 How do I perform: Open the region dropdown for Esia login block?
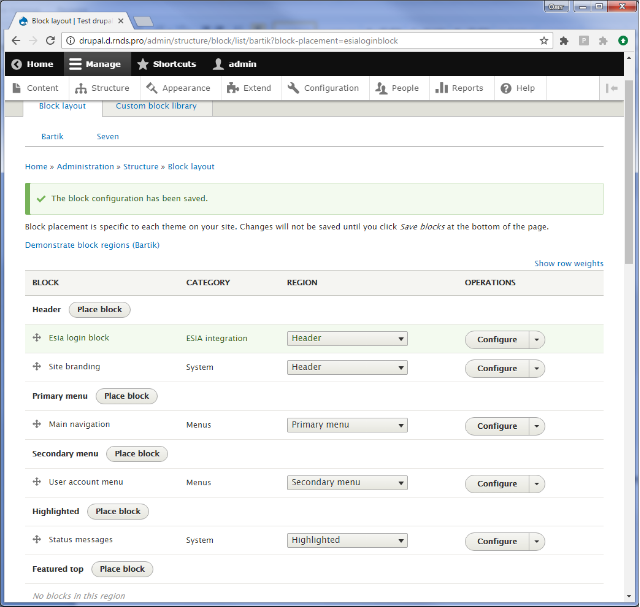tap(347, 338)
